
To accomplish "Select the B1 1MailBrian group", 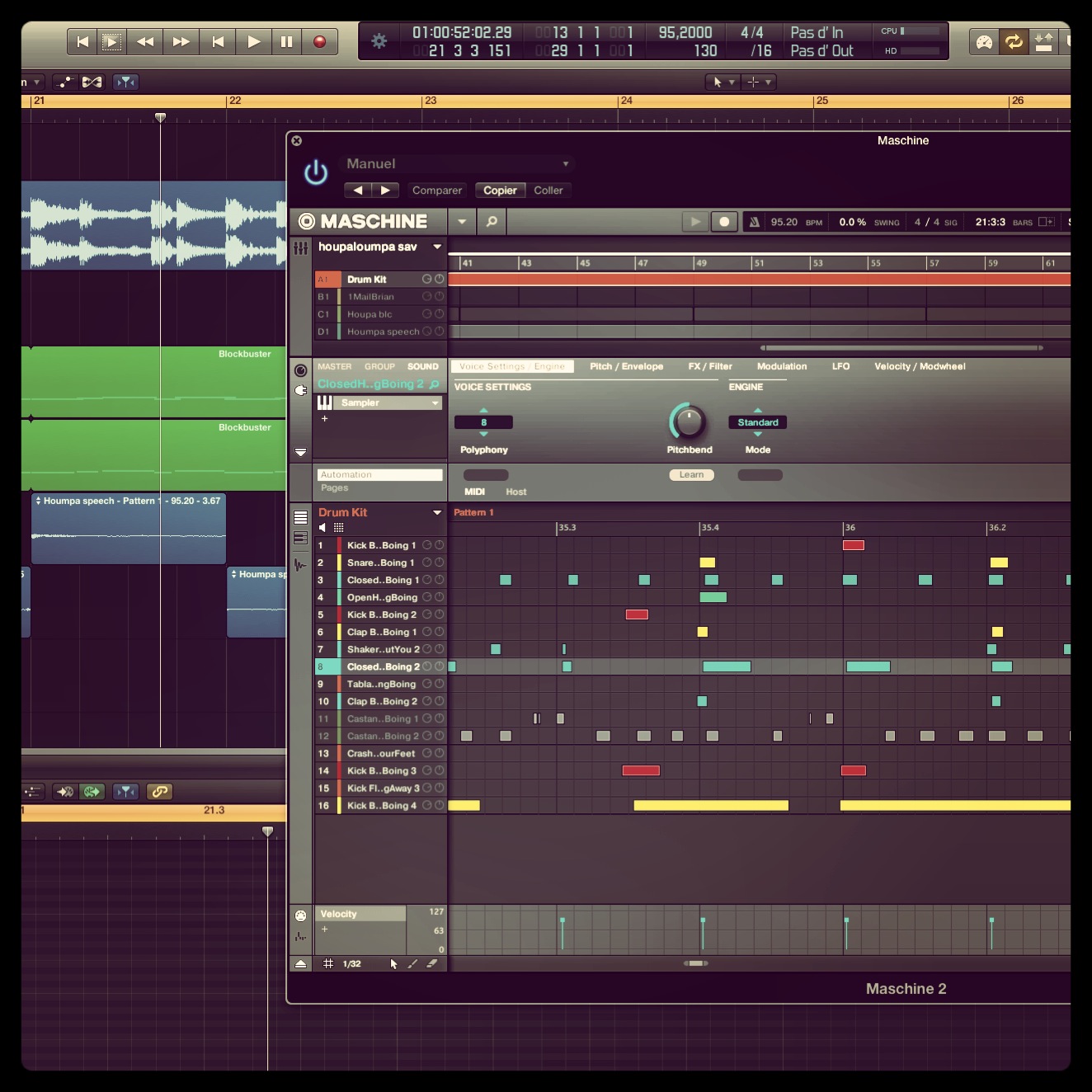I will [379, 297].
